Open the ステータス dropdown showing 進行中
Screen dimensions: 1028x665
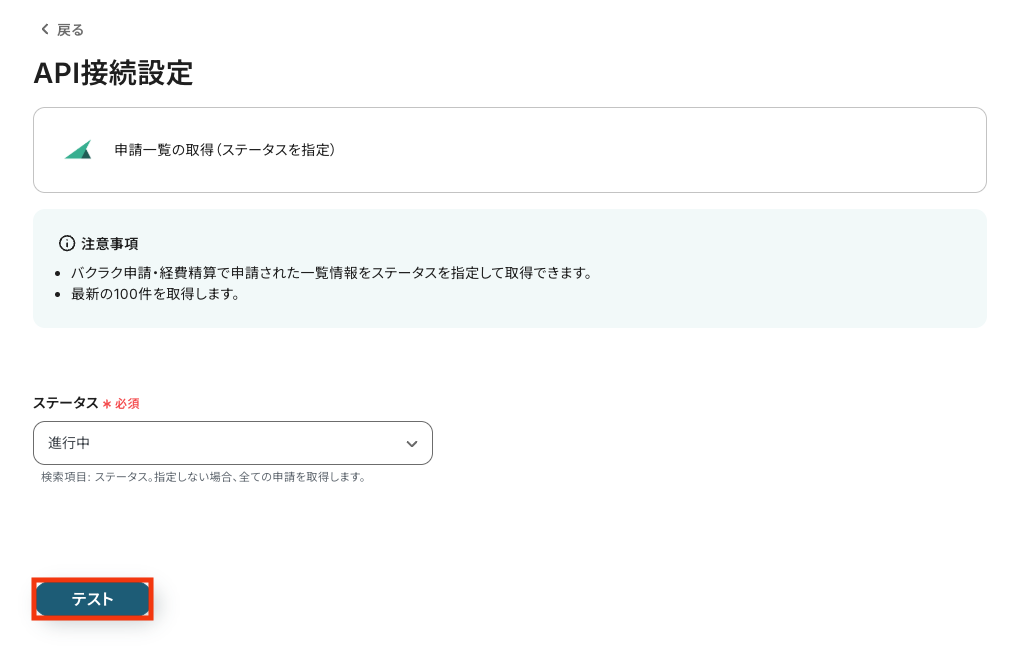point(233,443)
